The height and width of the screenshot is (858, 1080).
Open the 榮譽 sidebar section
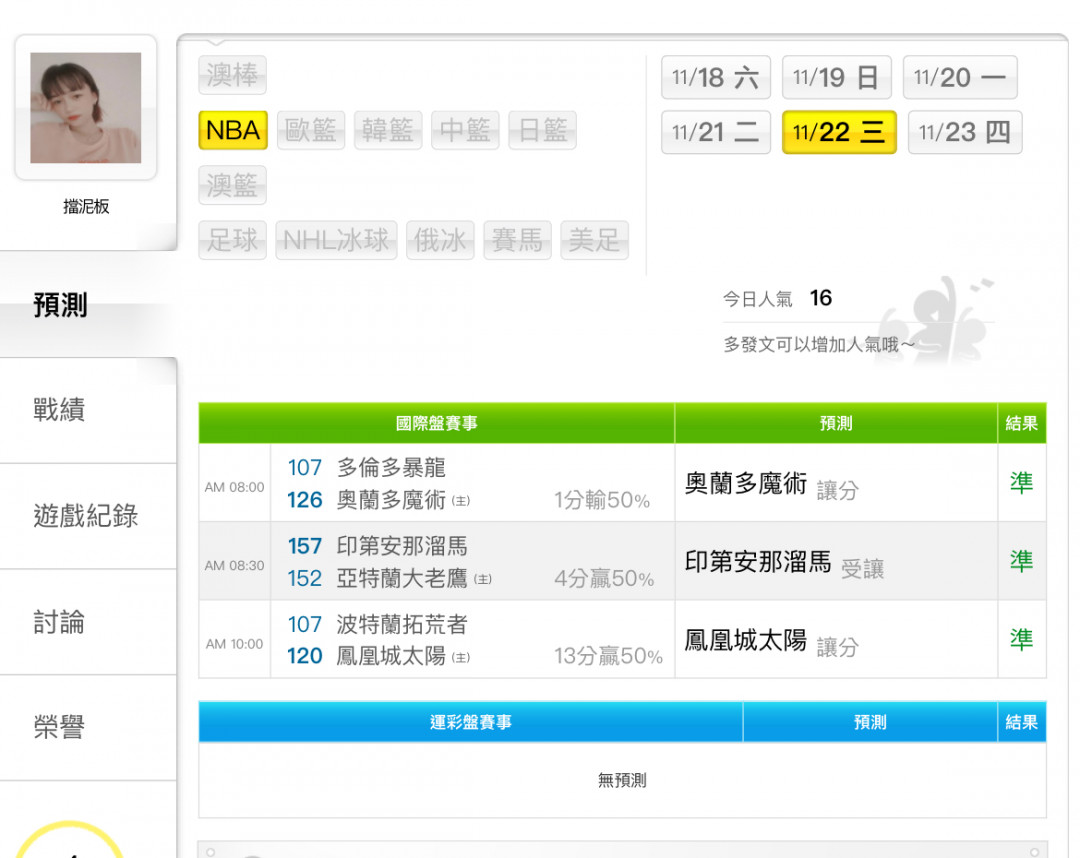point(88,727)
